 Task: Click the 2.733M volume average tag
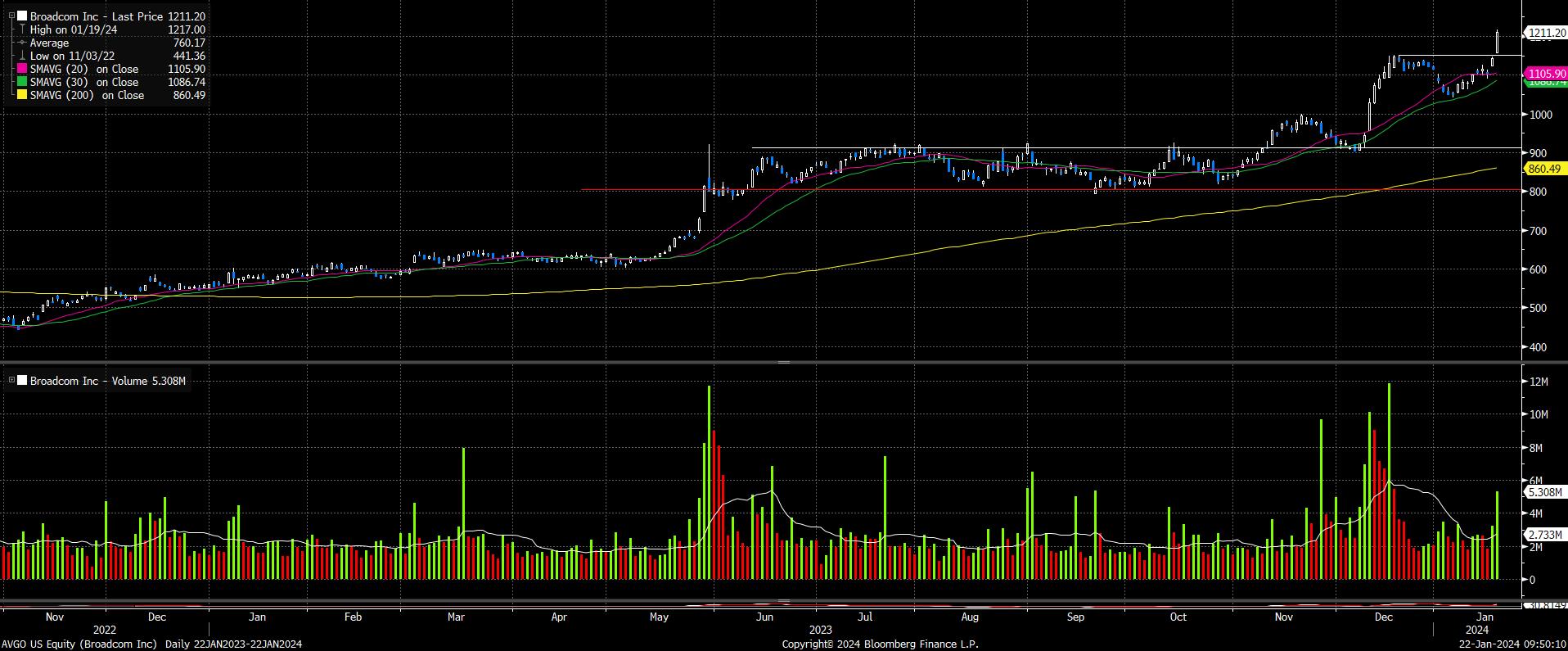coord(1544,535)
